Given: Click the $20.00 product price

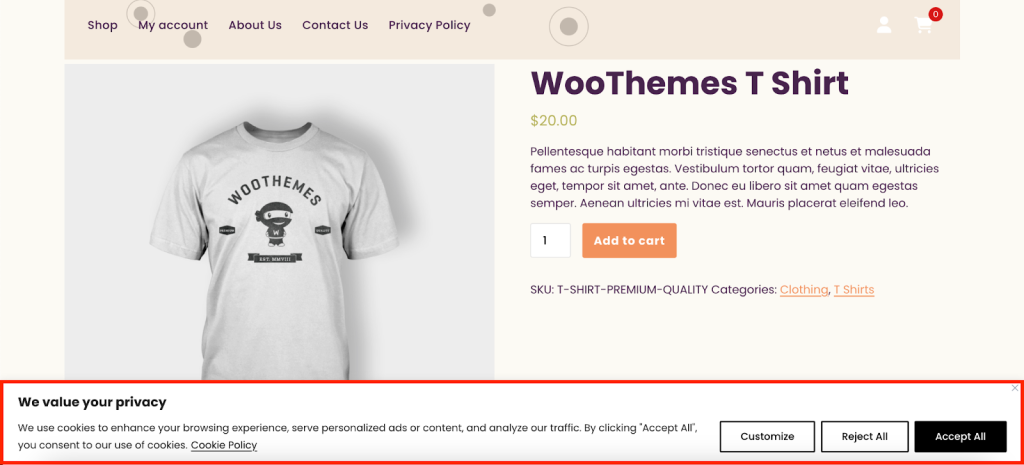Looking at the screenshot, I should 554,121.
